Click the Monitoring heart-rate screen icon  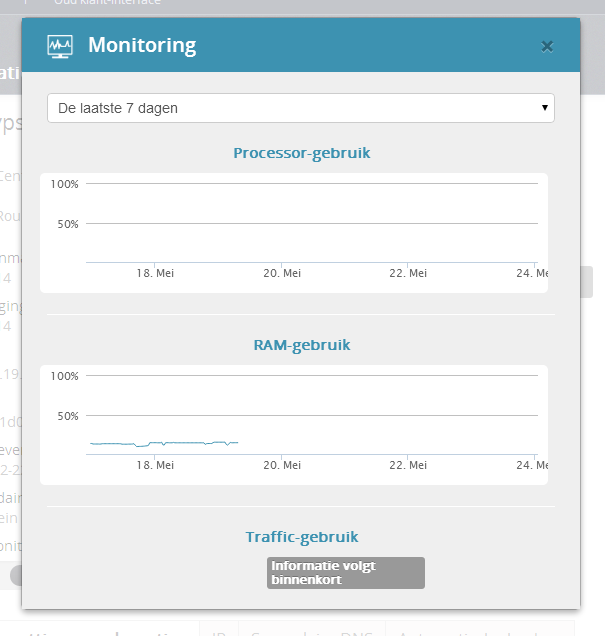(60, 46)
